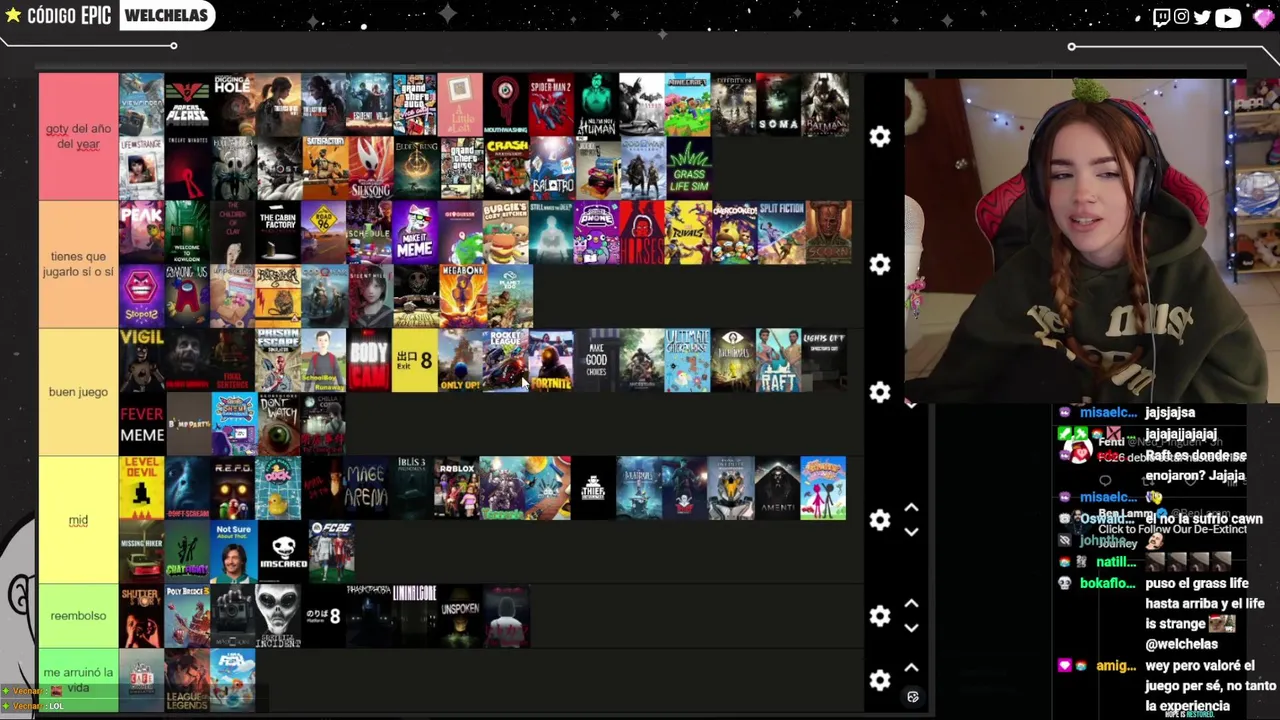Move the 'reembolso' row up
The image size is (1280, 720).
(x=911, y=604)
